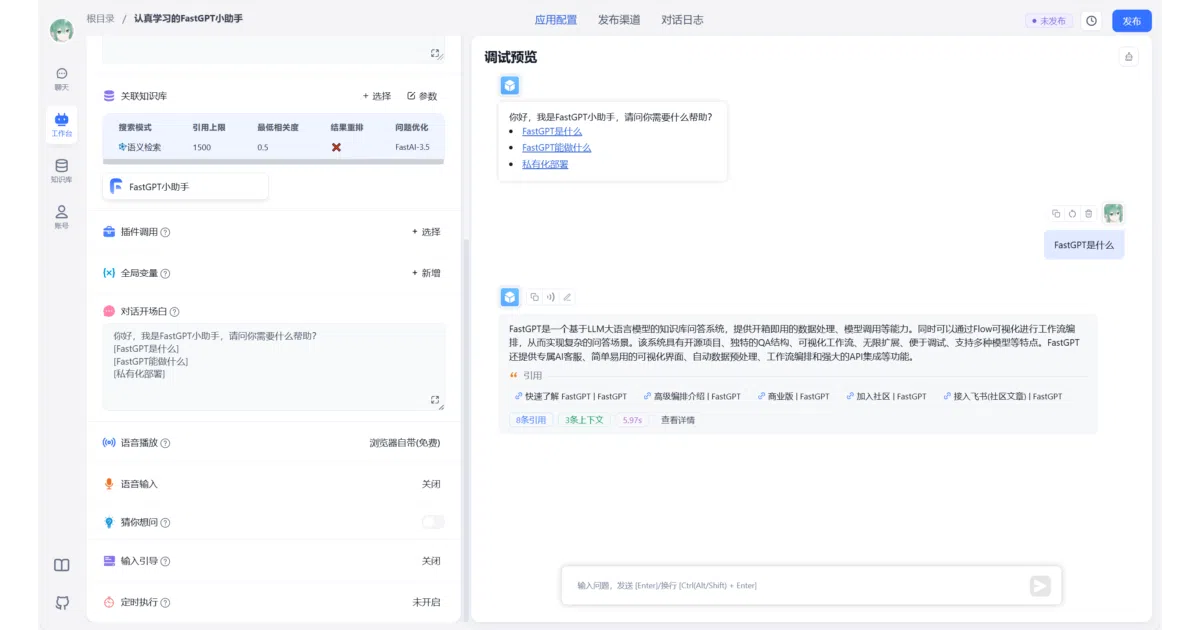Show help for 语音播放
This screenshot has width=1200, height=630.
click(x=165, y=443)
